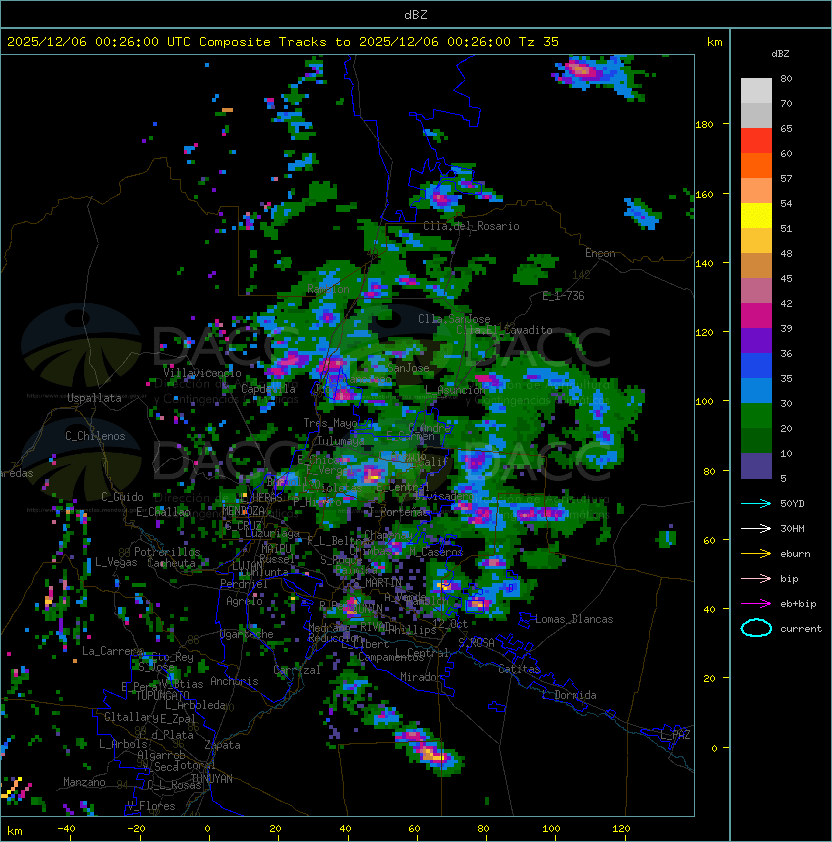Click the cyan current ellipse icon

click(x=756, y=628)
